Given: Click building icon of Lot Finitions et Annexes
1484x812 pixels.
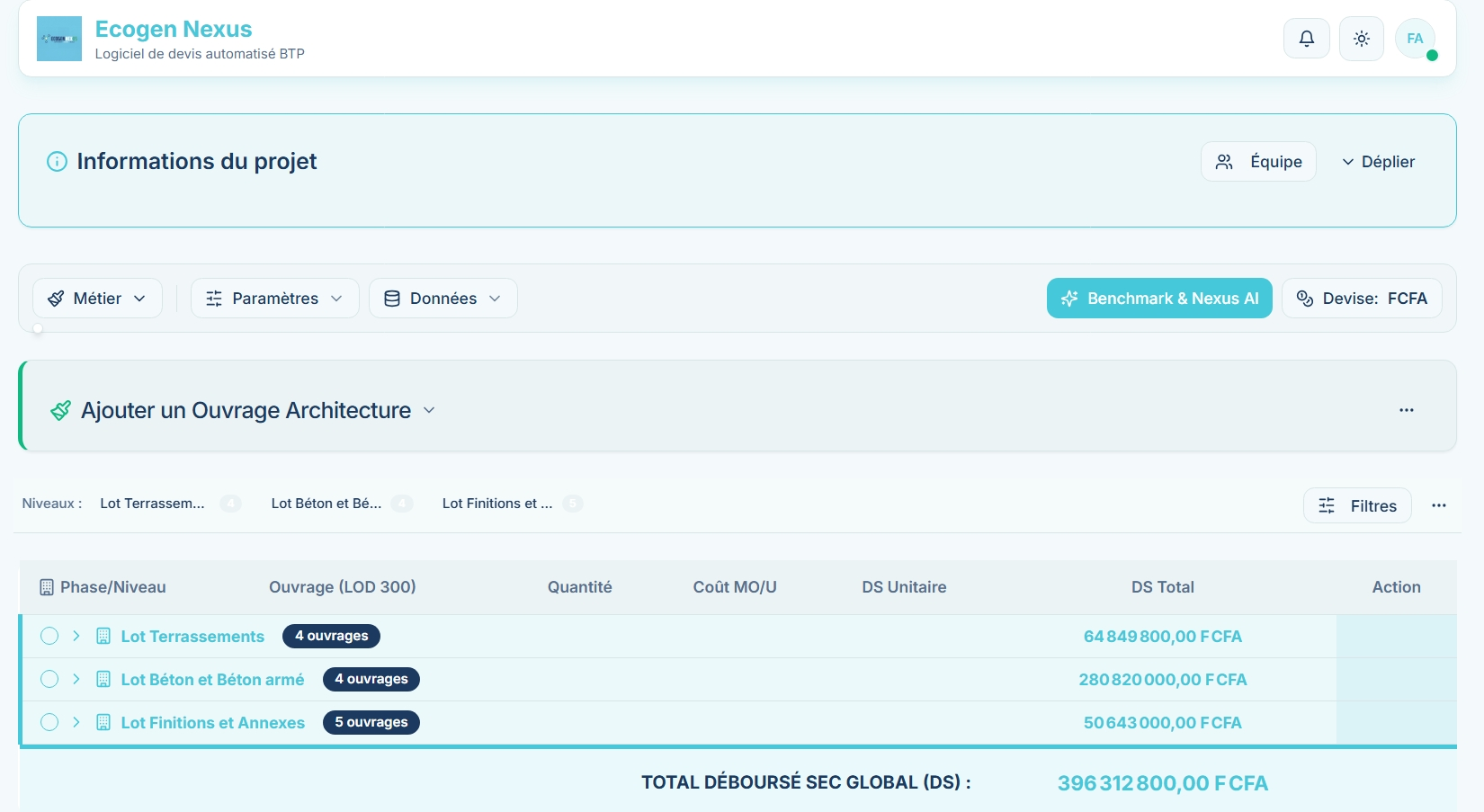Looking at the screenshot, I should 103,723.
